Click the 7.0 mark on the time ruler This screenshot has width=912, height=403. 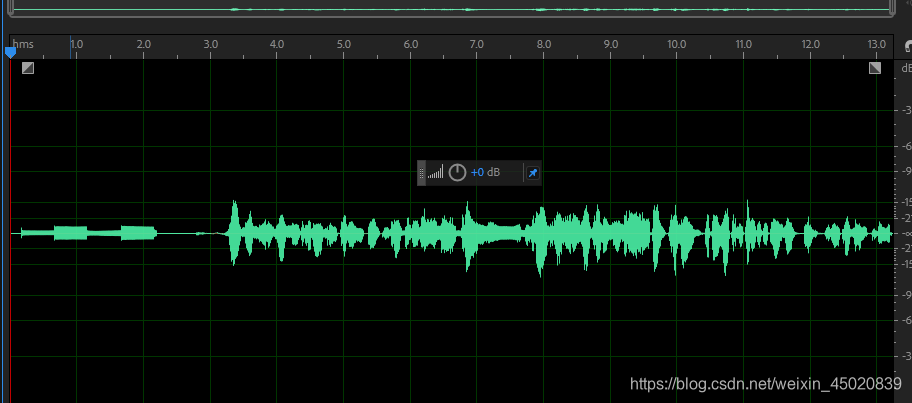pyautogui.click(x=477, y=44)
